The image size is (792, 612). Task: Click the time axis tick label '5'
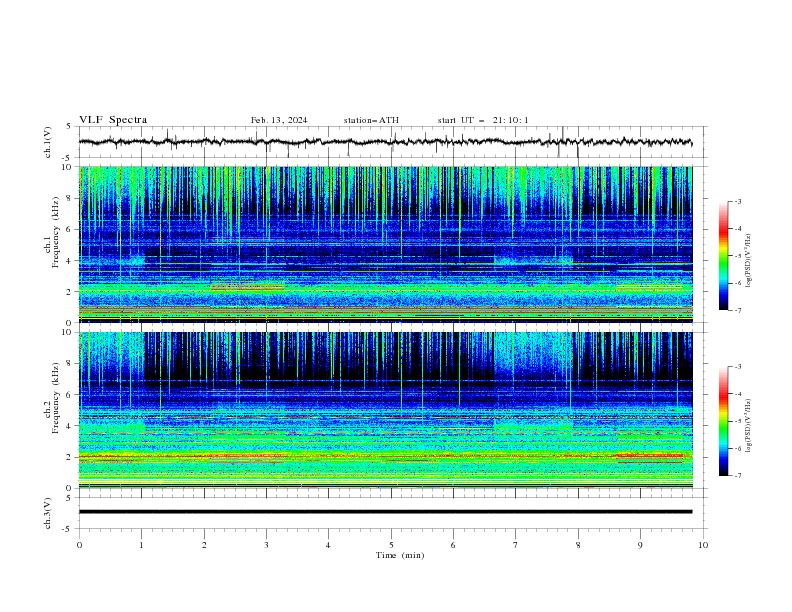(x=391, y=545)
